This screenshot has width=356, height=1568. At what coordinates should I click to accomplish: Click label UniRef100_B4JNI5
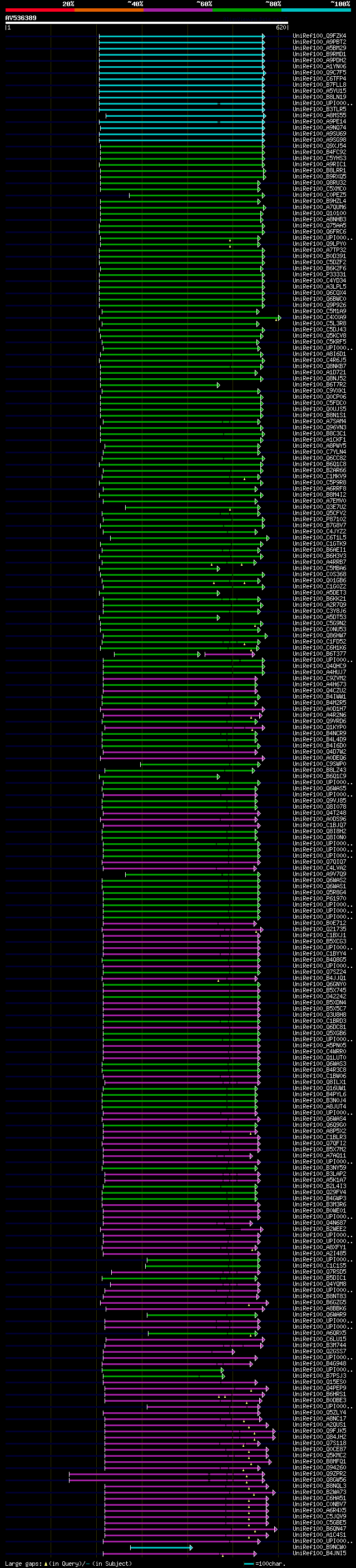point(319,1553)
